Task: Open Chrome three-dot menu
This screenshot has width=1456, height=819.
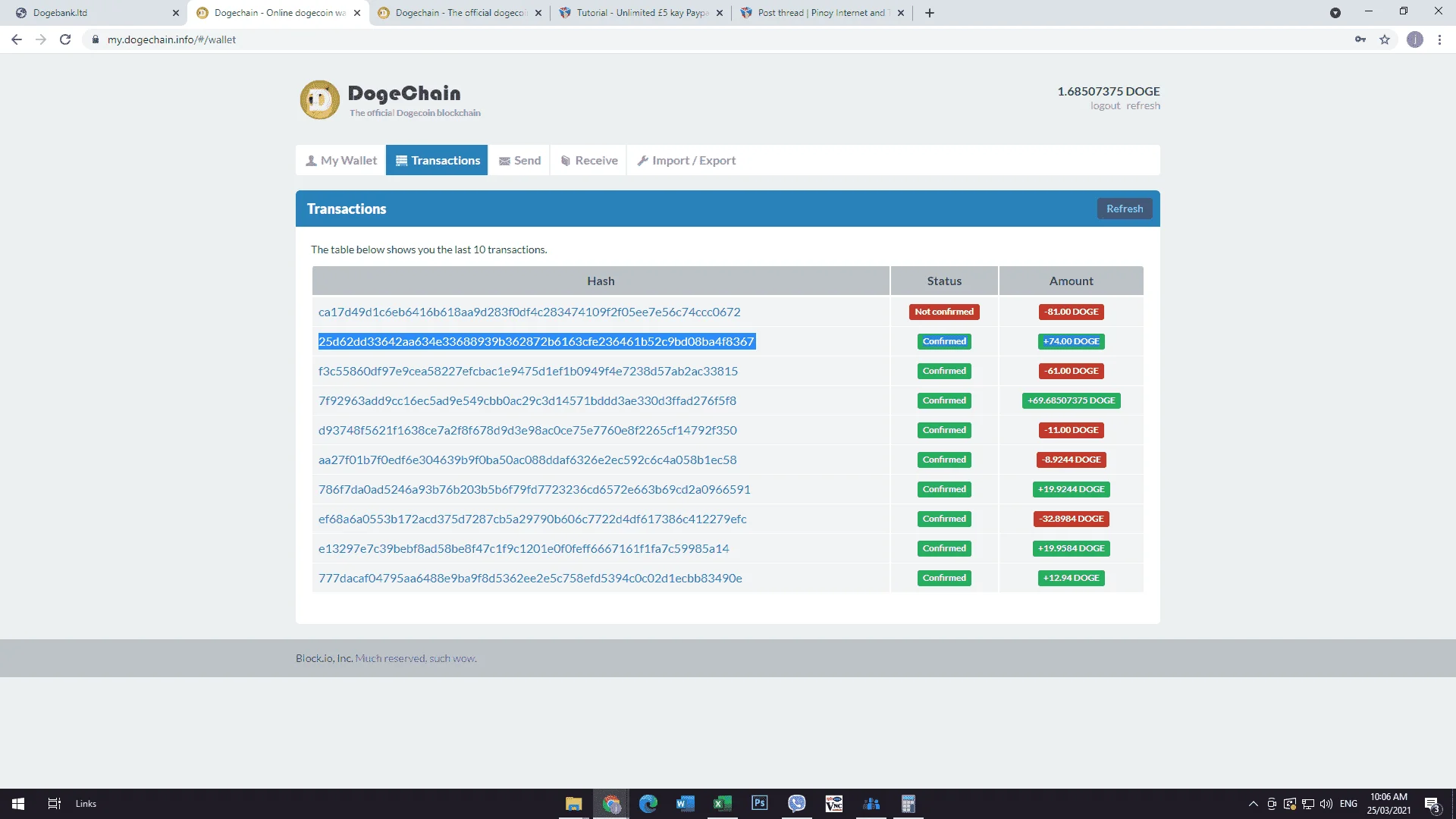Action: [x=1439, y=39]
